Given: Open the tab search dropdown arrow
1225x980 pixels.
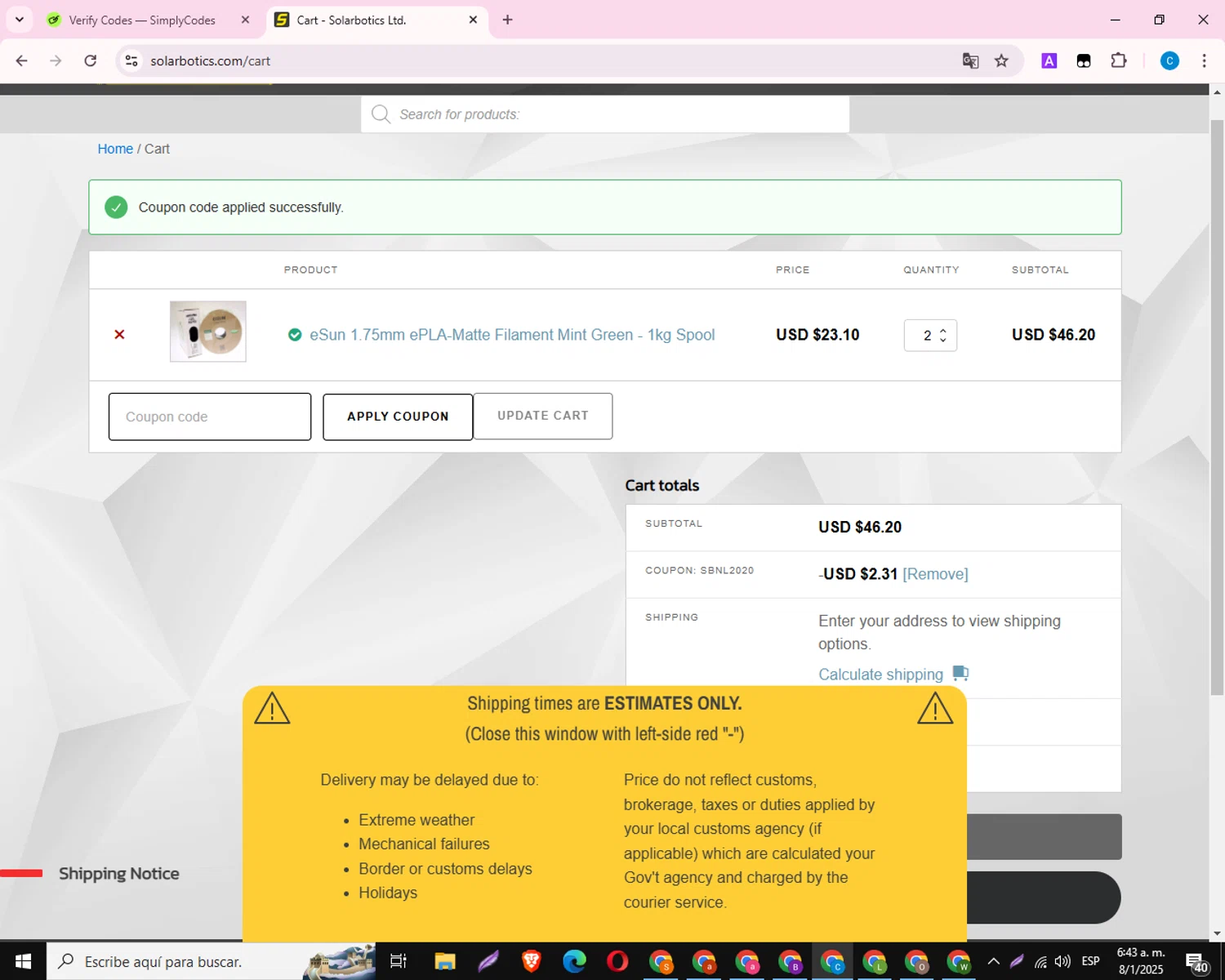Looking at the screenshot, I should coord(19,20).
